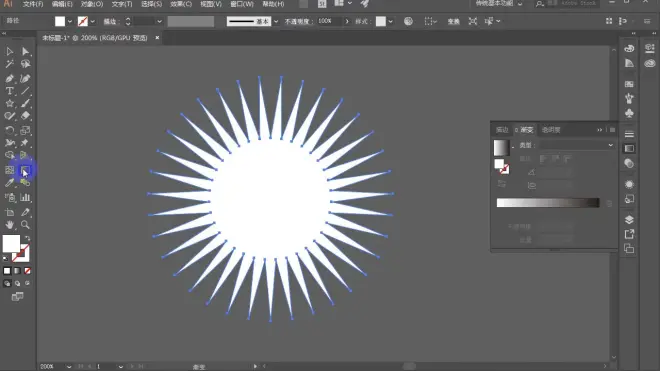Select the Column Graph tool
660x371 pixels.
(25, 198)
